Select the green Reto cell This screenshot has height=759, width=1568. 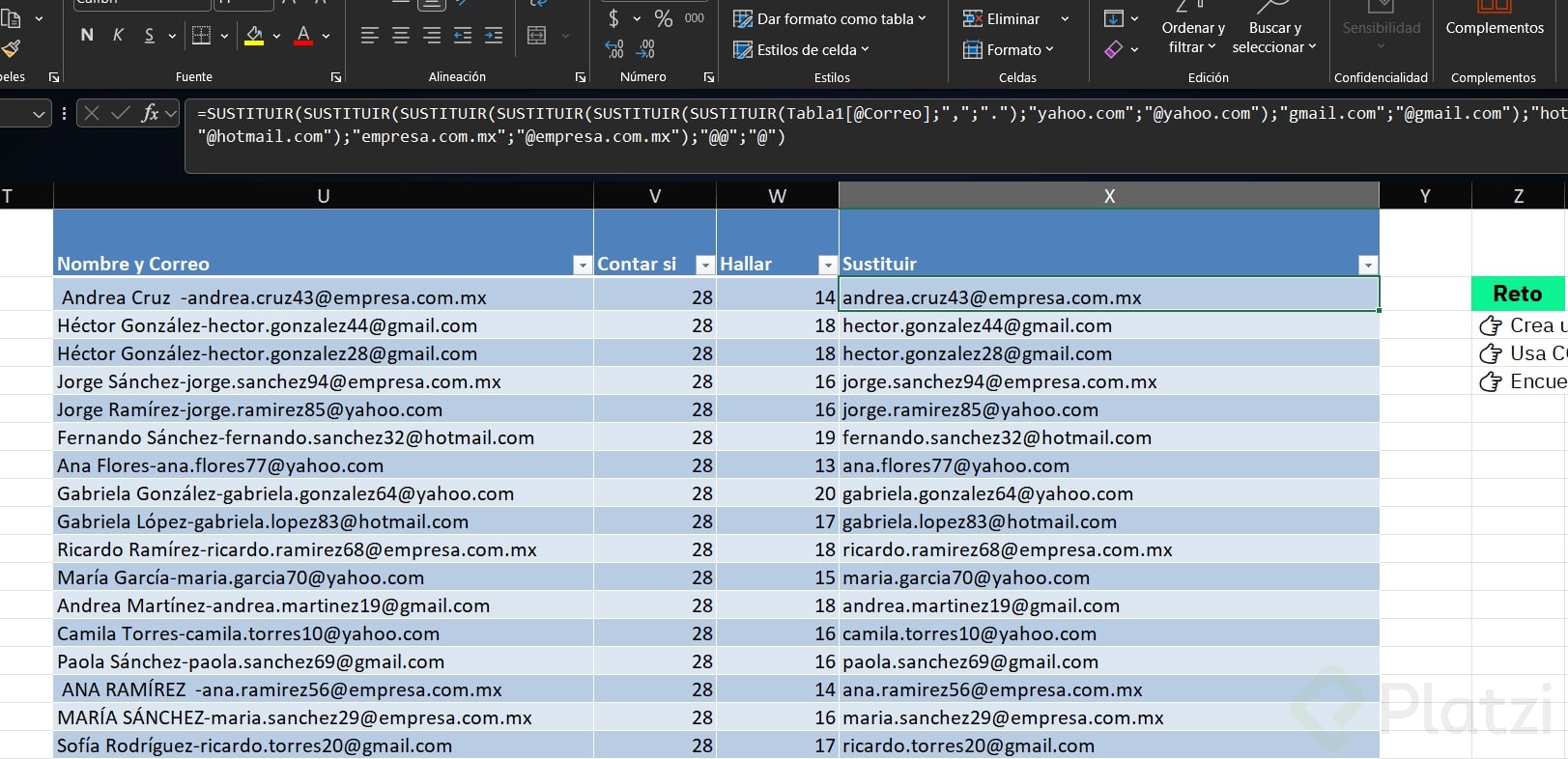click(x=1518, y=294)
